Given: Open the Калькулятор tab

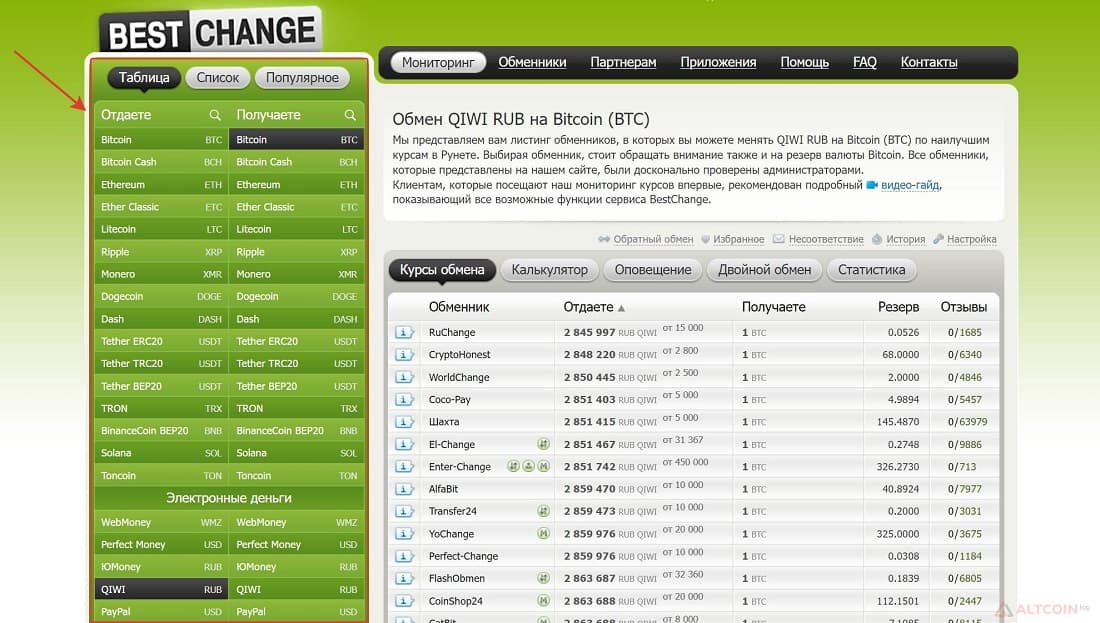Looking at the screenshot, I should (x=549, y=270).
